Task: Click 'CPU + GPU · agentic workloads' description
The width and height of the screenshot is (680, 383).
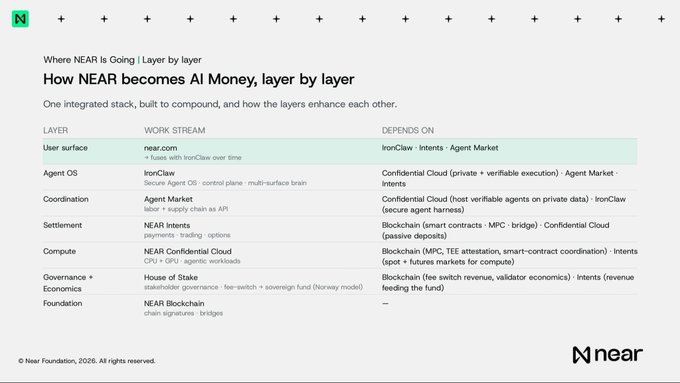Action: [192, 261]
